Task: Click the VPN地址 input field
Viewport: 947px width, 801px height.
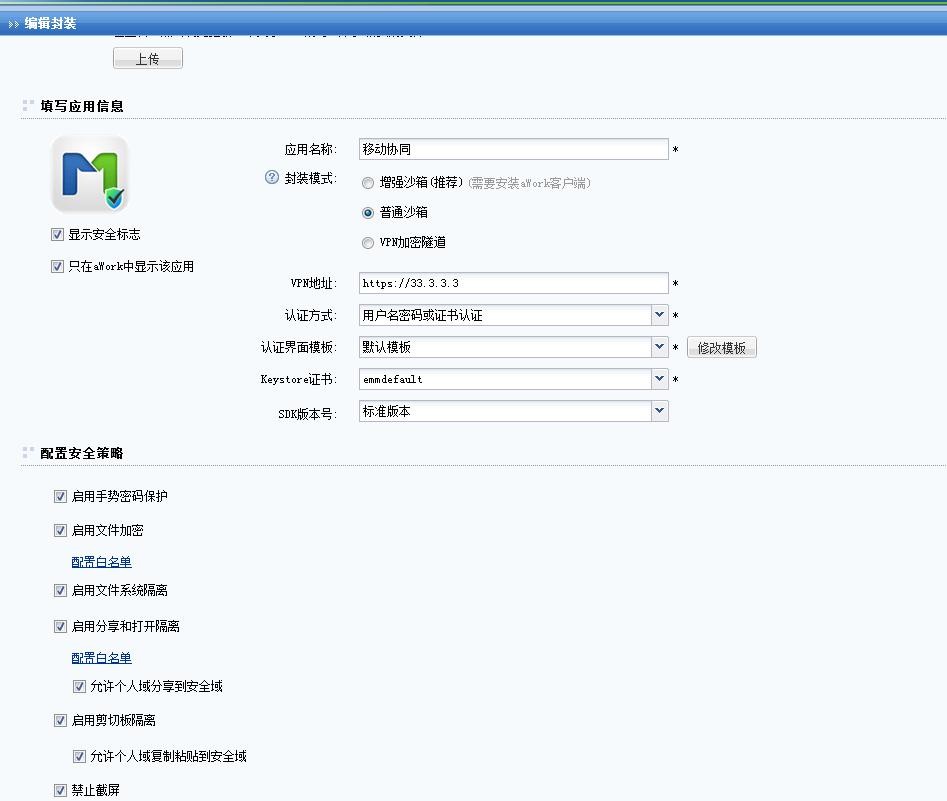Action: (513, 283)
